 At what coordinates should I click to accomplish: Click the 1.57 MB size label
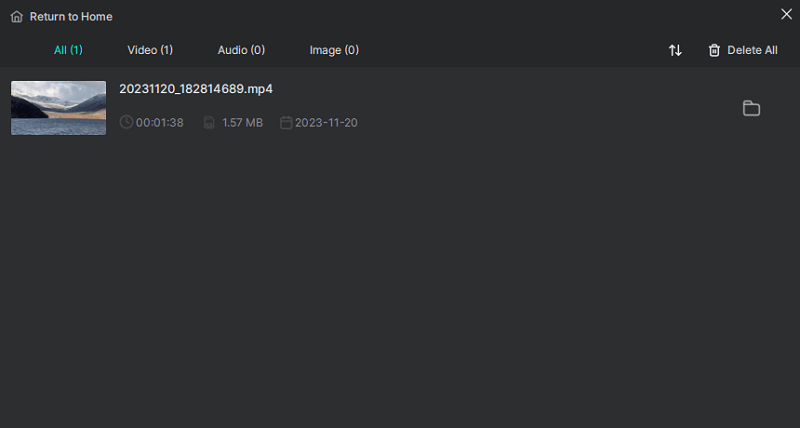pos(242,123)
